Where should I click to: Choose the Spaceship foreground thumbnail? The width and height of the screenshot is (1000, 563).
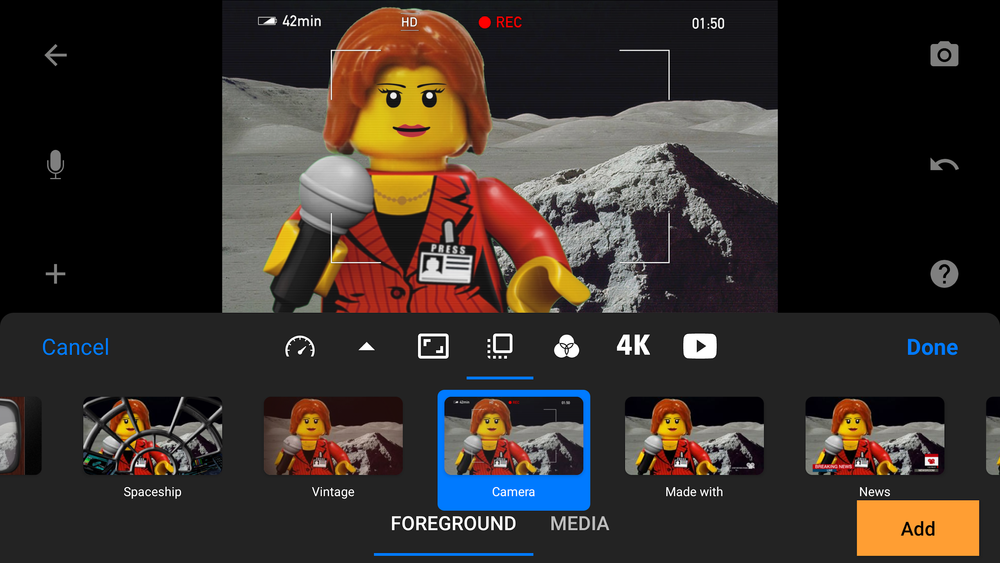point(152,437)
